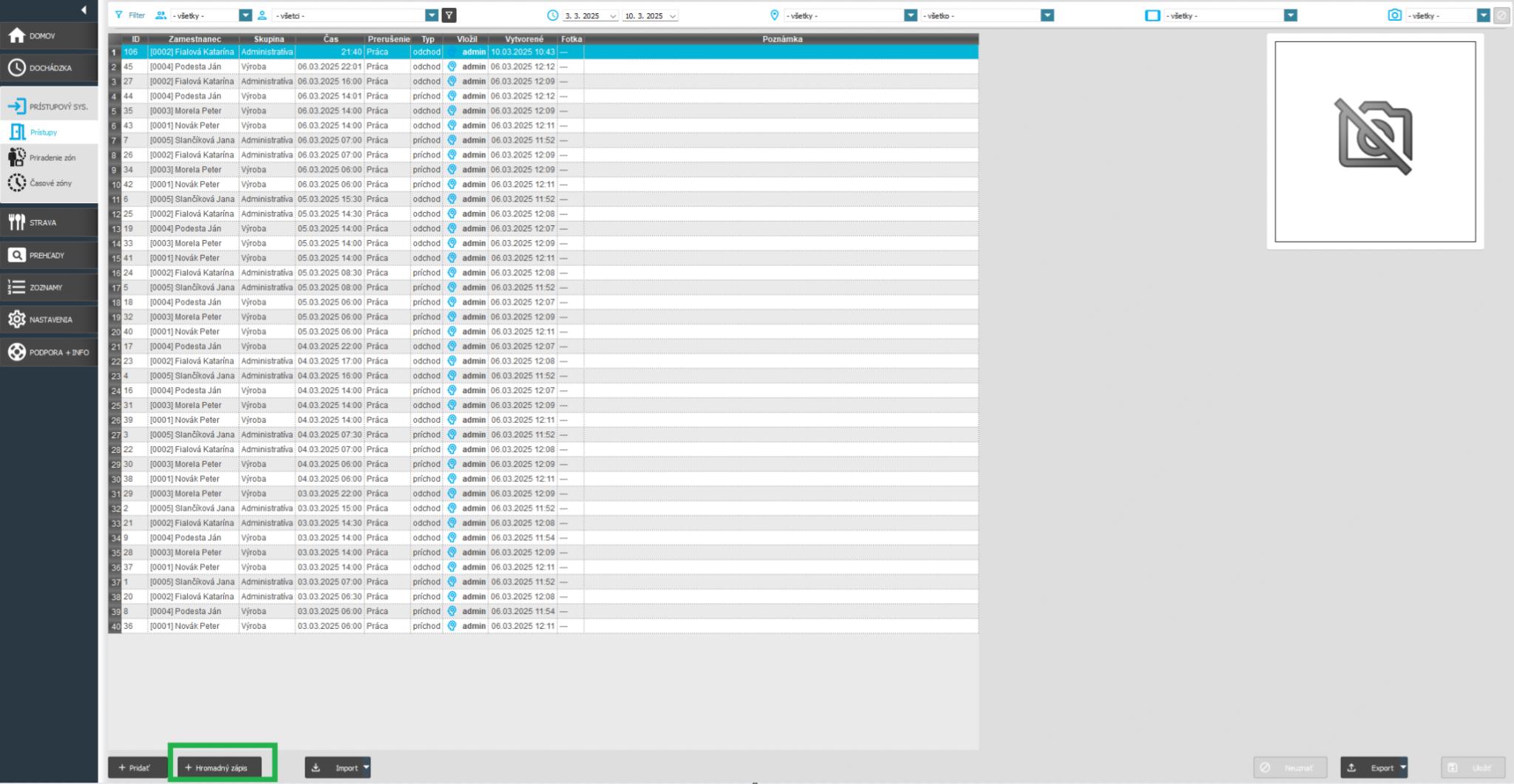This screenshot has height=784, width=1514.
Task: Click the Pridať add button
Action: click(x=138, y=768)
